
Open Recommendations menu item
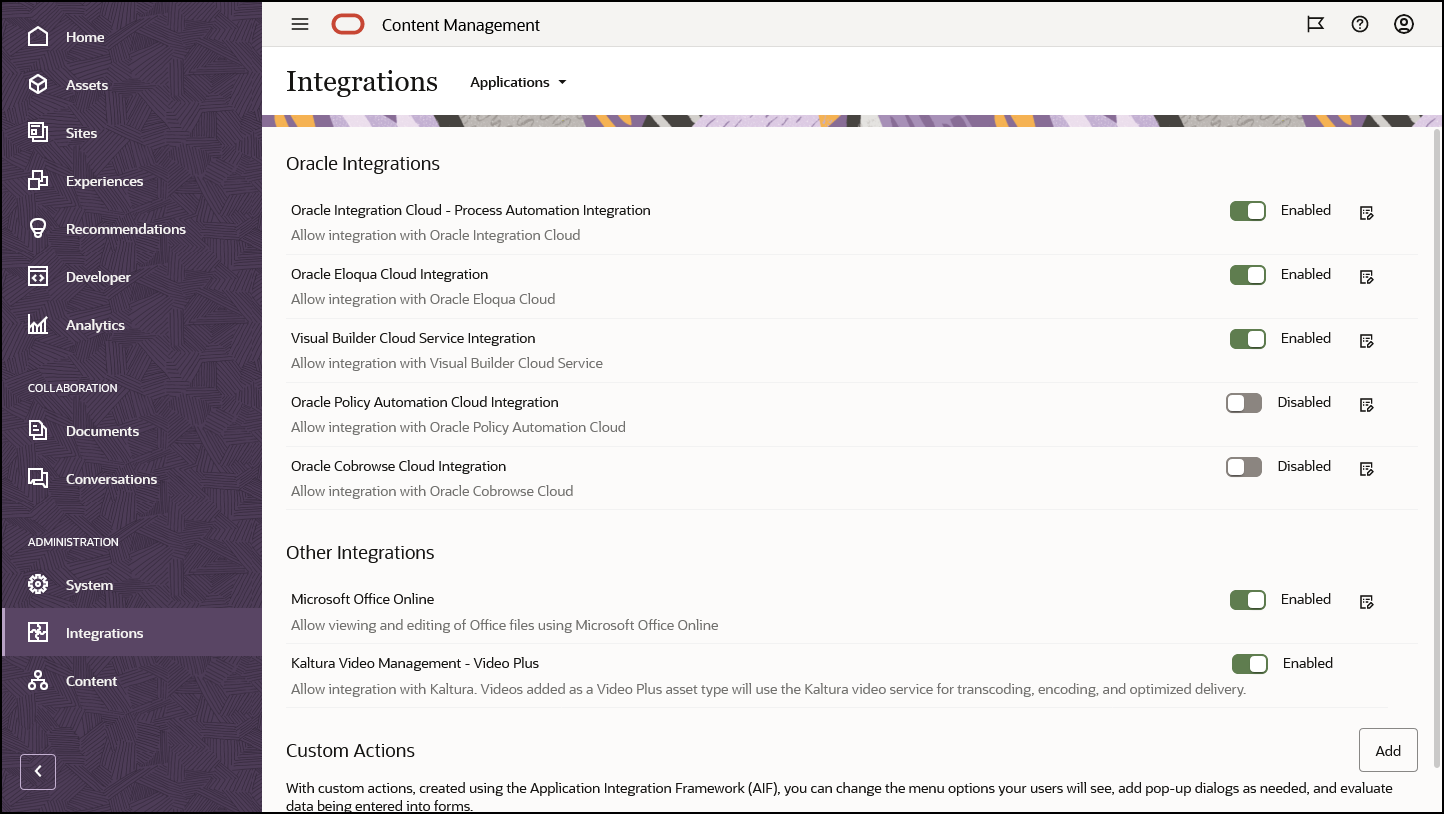131,229
